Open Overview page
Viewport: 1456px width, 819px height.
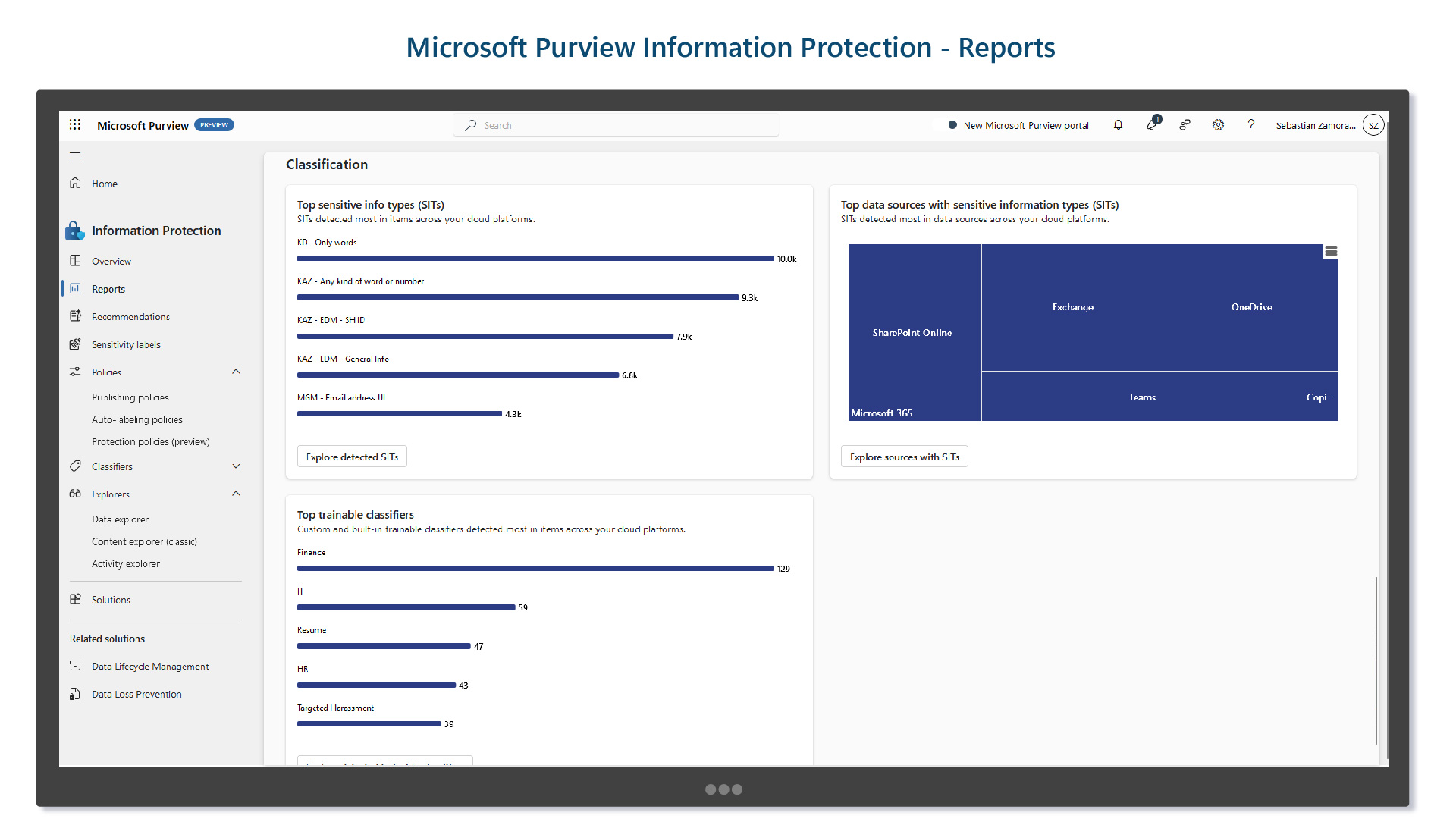pos(111,262)
